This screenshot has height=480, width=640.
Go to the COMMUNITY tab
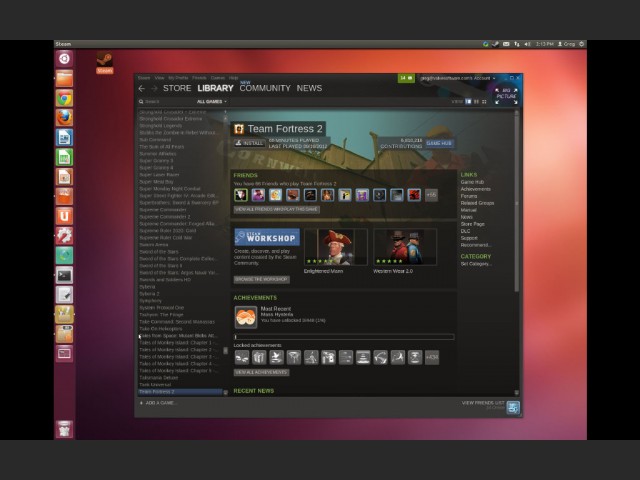click(265, 88)
